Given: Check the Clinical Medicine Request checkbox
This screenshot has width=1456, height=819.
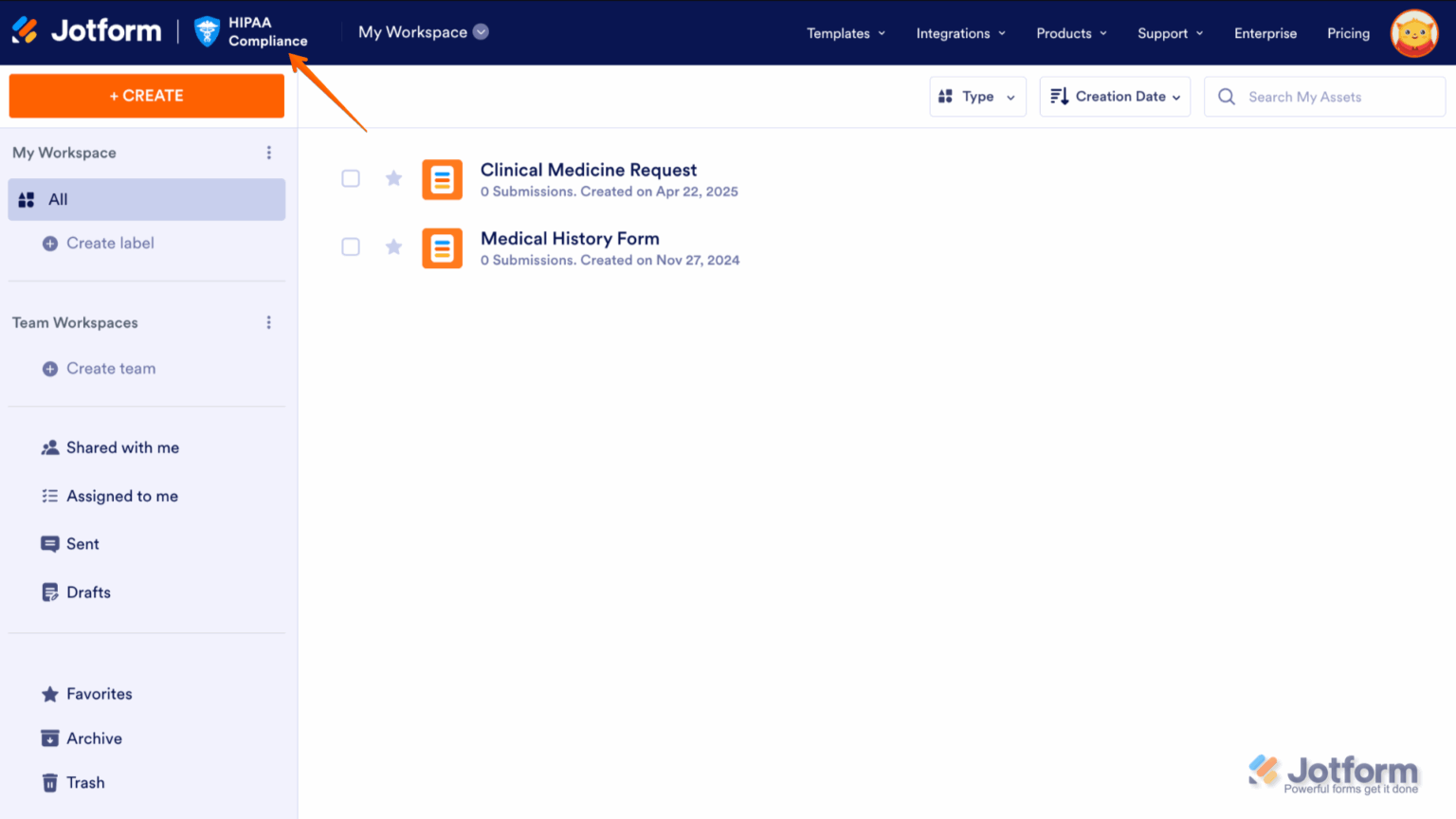Looking at the screenshot, I should click(351, 178).
